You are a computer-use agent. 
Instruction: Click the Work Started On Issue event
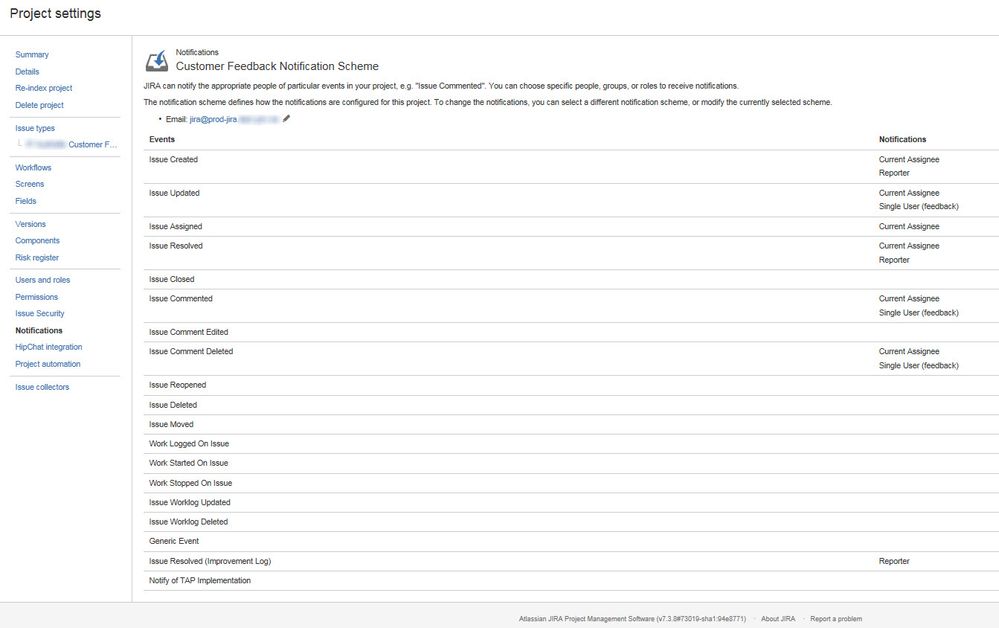pyautogui.click(x=189, y=463)
